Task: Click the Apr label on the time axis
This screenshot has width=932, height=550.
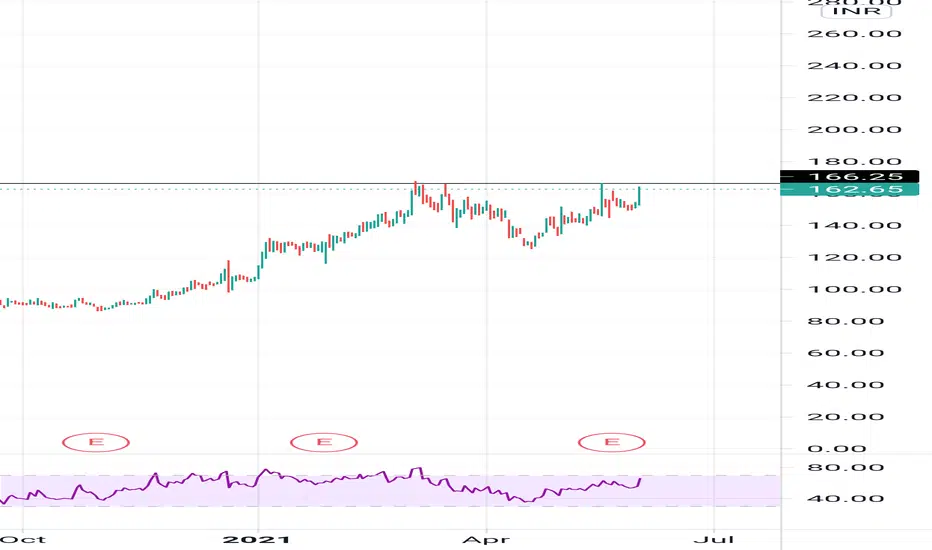Action: point(486,540)
